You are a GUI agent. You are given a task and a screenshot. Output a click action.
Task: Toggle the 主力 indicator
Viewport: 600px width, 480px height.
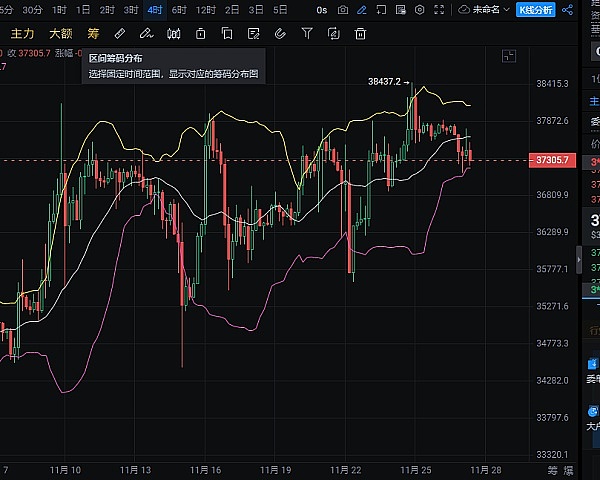(x=22, y=33)
